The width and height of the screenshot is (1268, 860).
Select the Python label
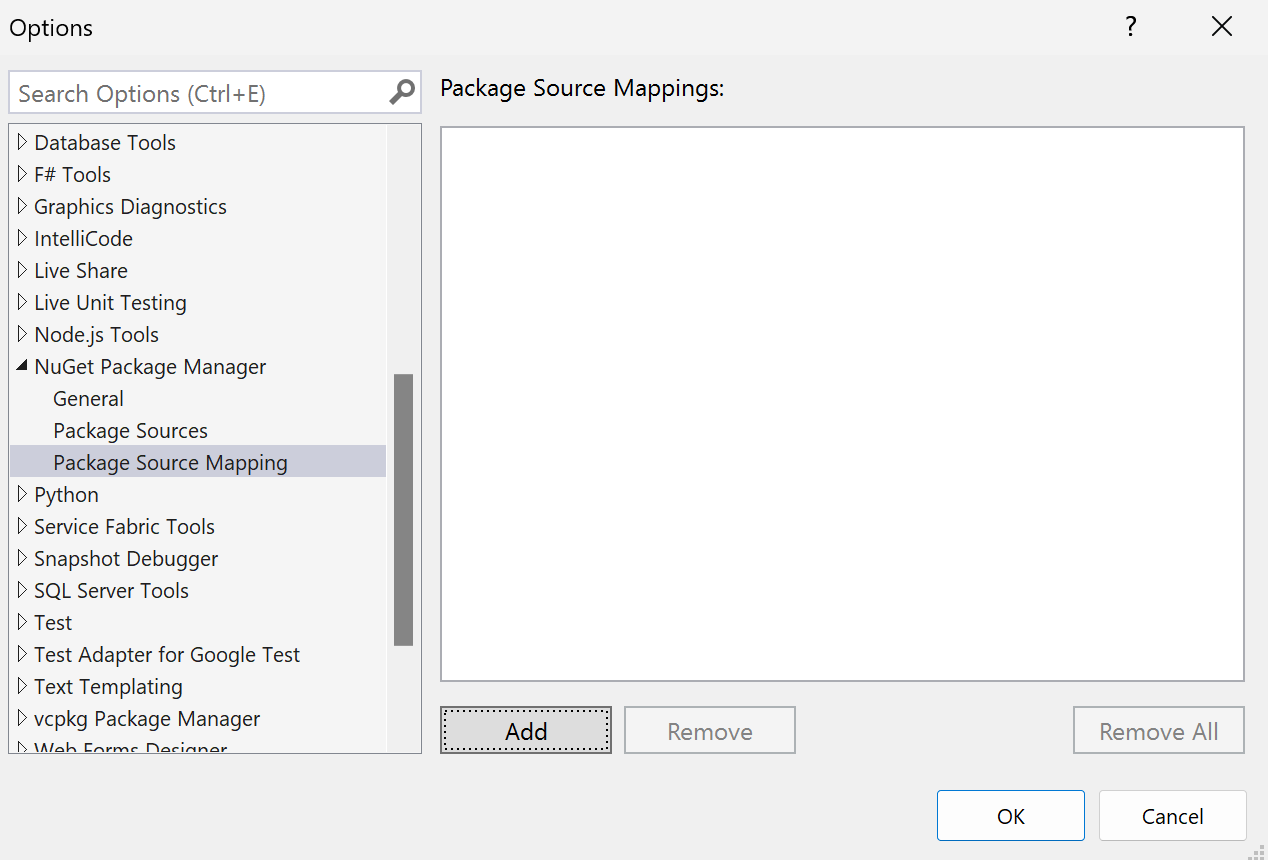coord(66,494)
